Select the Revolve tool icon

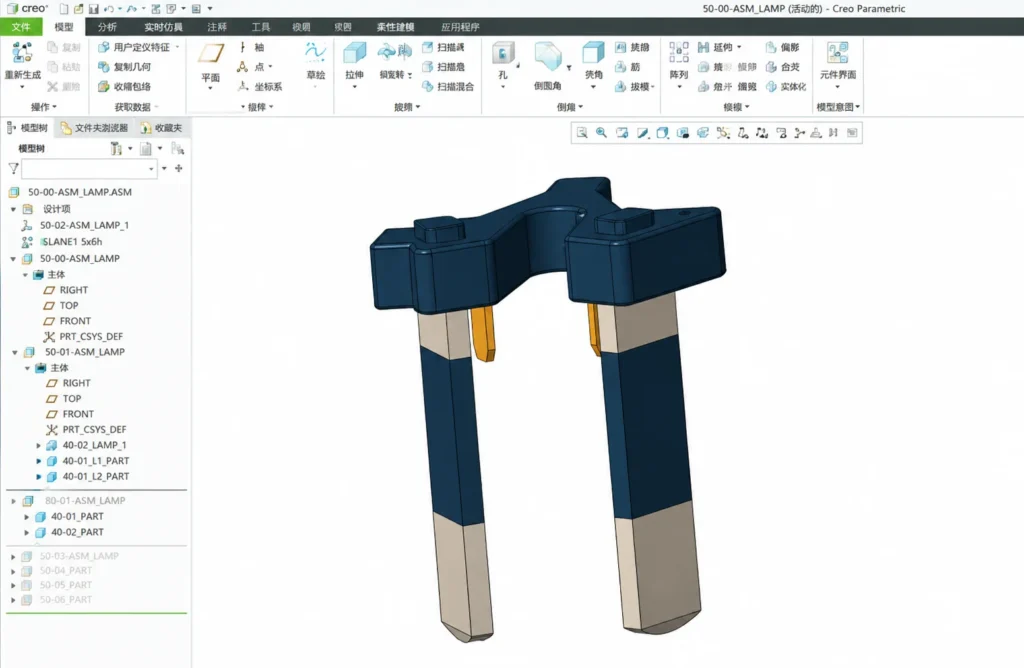pos(394,52)
